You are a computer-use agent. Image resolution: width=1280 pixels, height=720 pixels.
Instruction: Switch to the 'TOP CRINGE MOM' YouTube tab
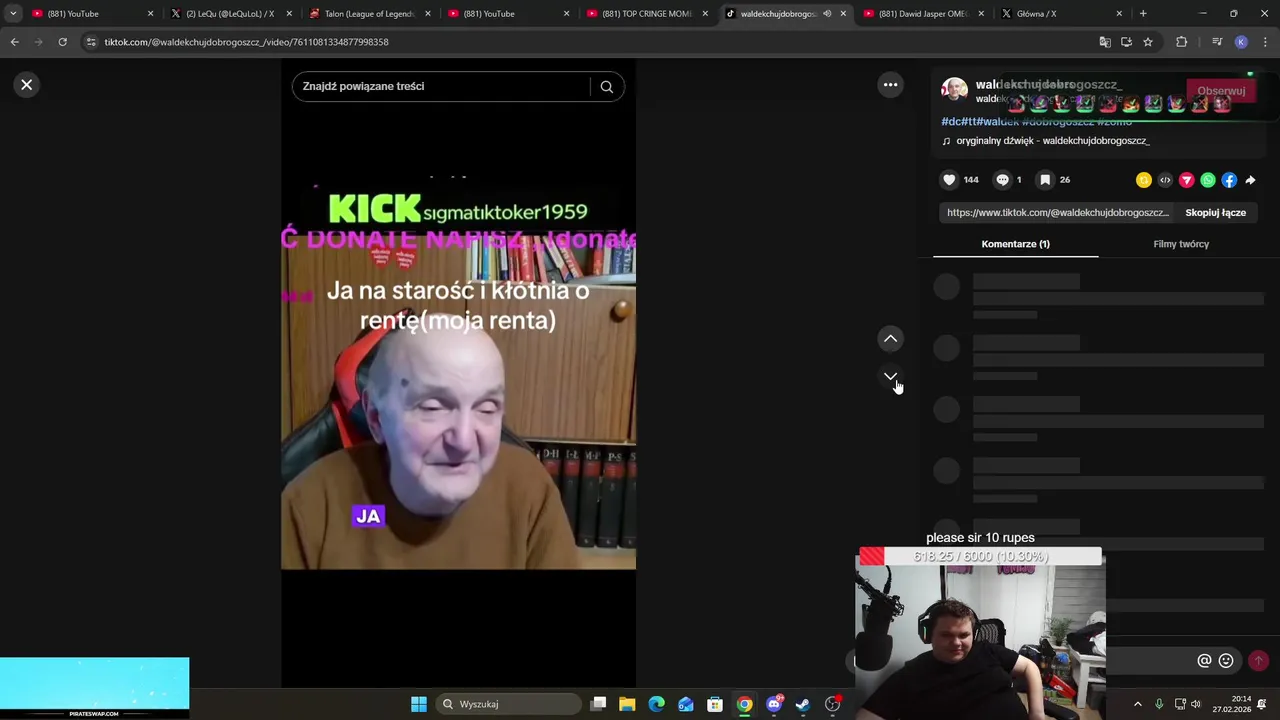(x=645, y=14)
